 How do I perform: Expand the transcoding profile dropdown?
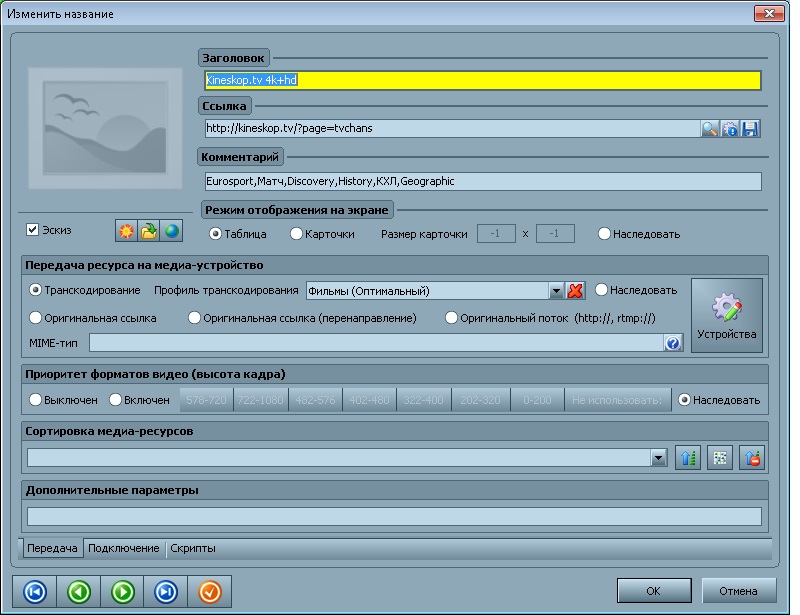(557, 291)
